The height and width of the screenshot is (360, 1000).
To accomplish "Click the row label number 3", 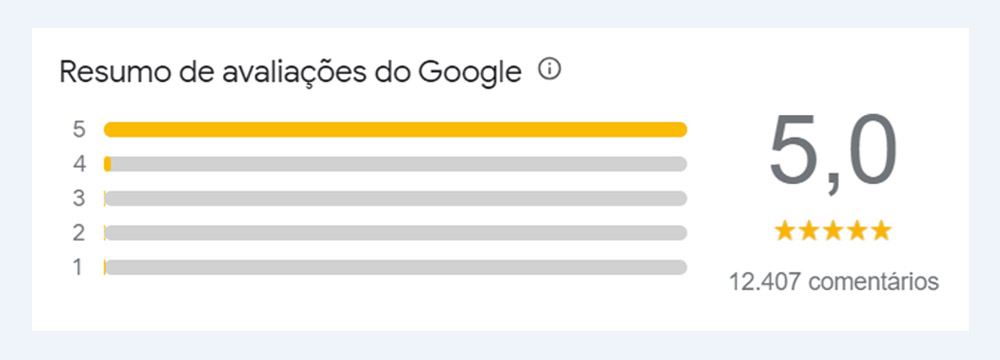I will pyautogui.click(x=78, y=199).
